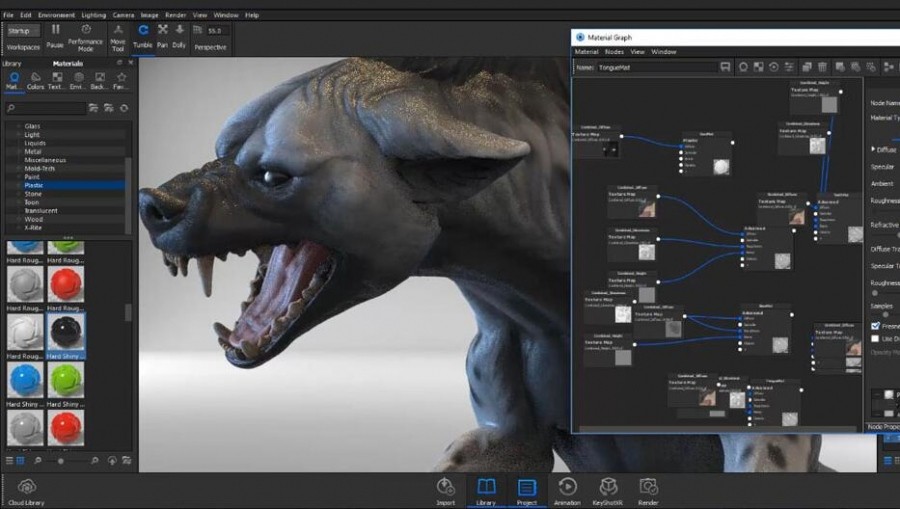Open the Environment menu
The height and width of the screenshot is (509, 900).
point(56,15)
